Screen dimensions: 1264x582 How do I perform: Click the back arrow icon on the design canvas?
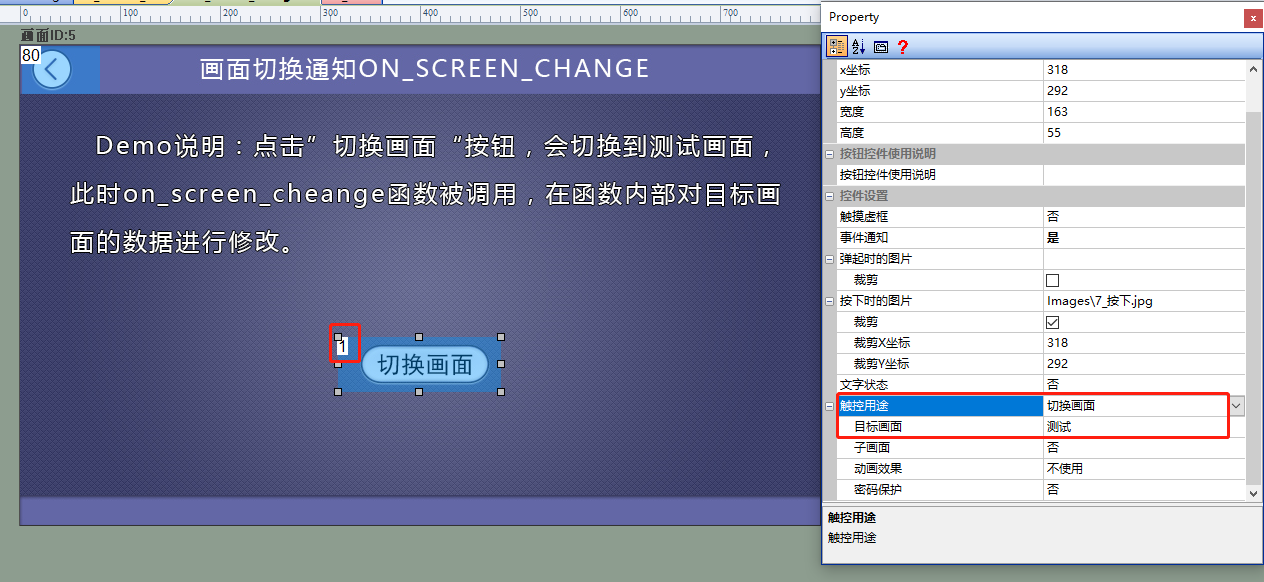pyautogui.click(x=52, y=70)
